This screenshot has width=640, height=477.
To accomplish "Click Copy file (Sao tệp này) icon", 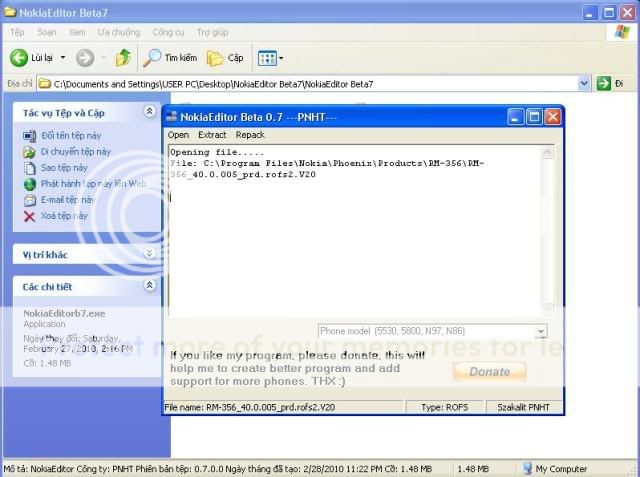I will click(x=30, y=167).
